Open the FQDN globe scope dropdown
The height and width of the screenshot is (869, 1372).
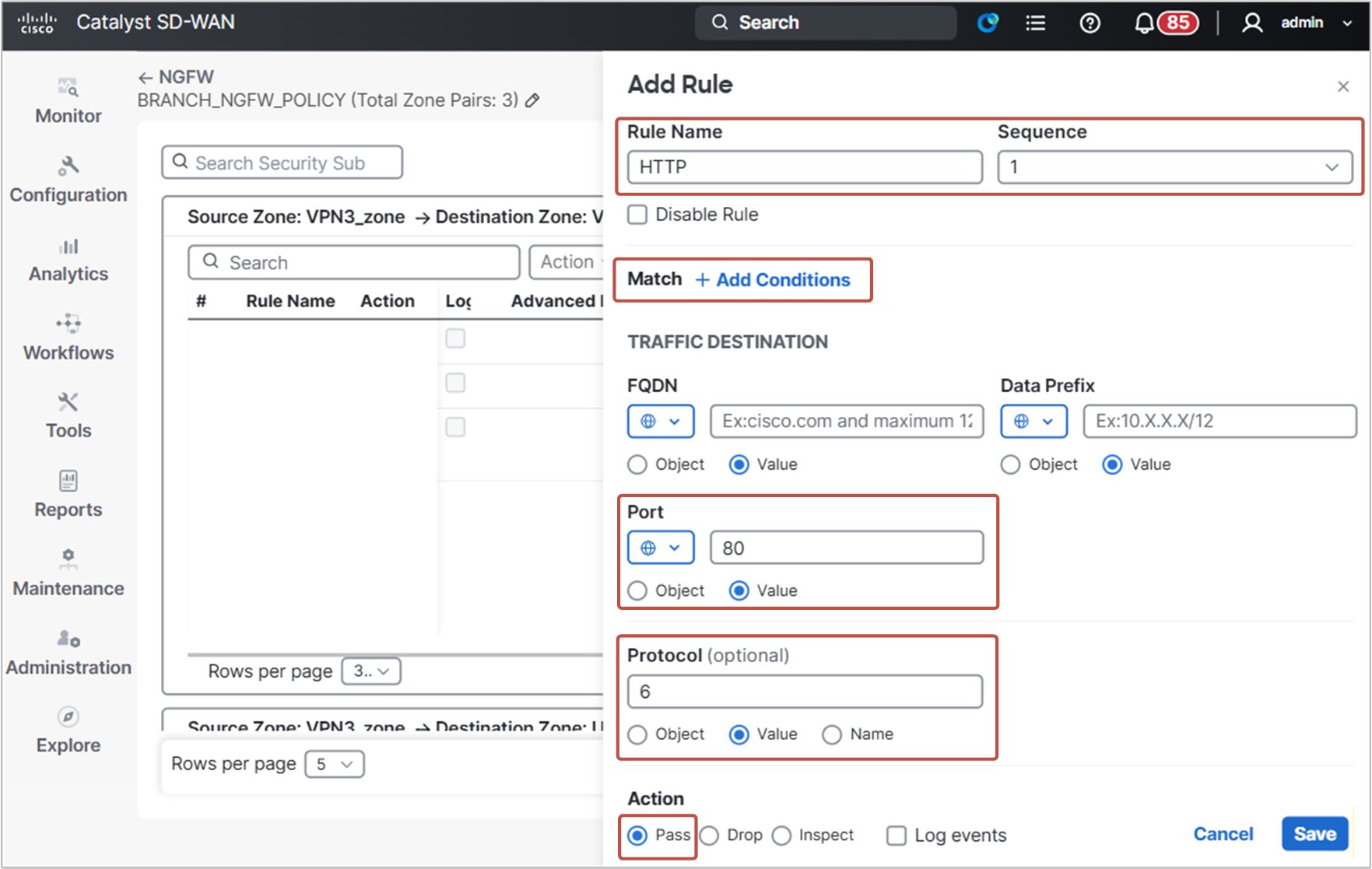661,421
